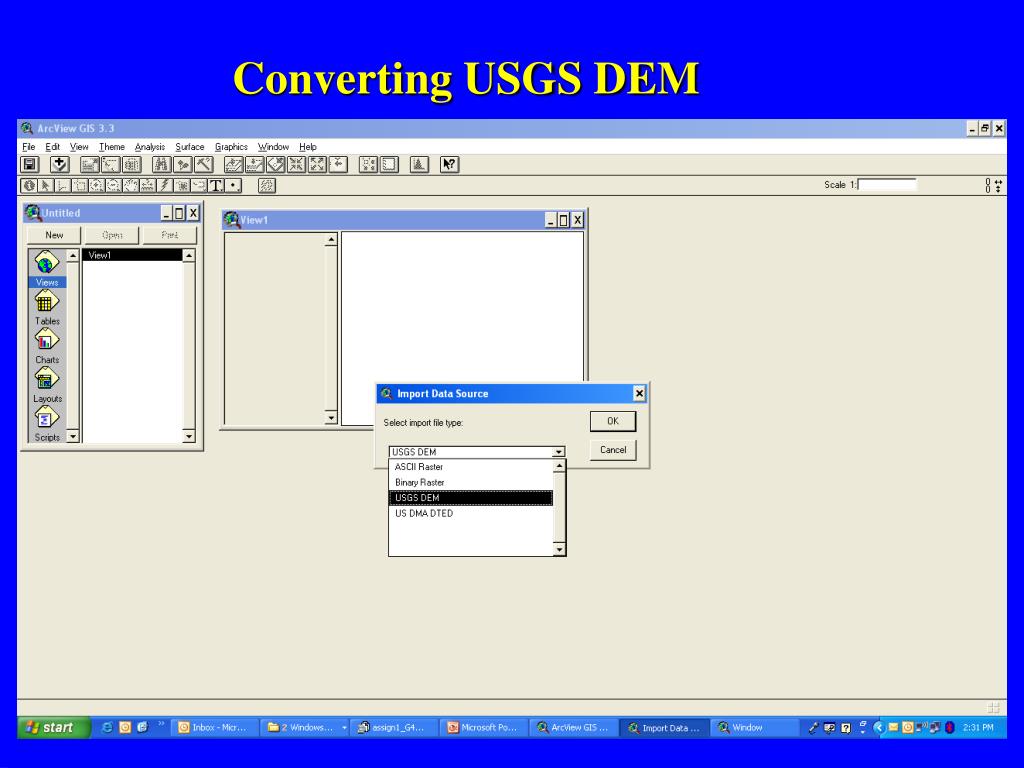The width and height of the screenshot is (1024, 768).
Task: Open the Layouts section in project window
Action: 47,385
